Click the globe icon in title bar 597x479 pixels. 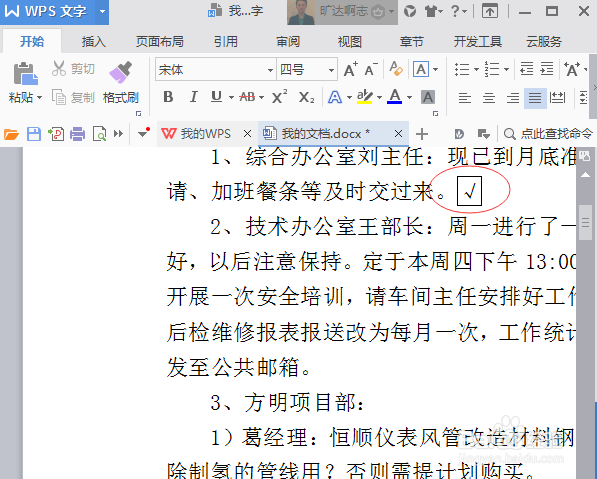pyautogui.click(x=410, y=11)
